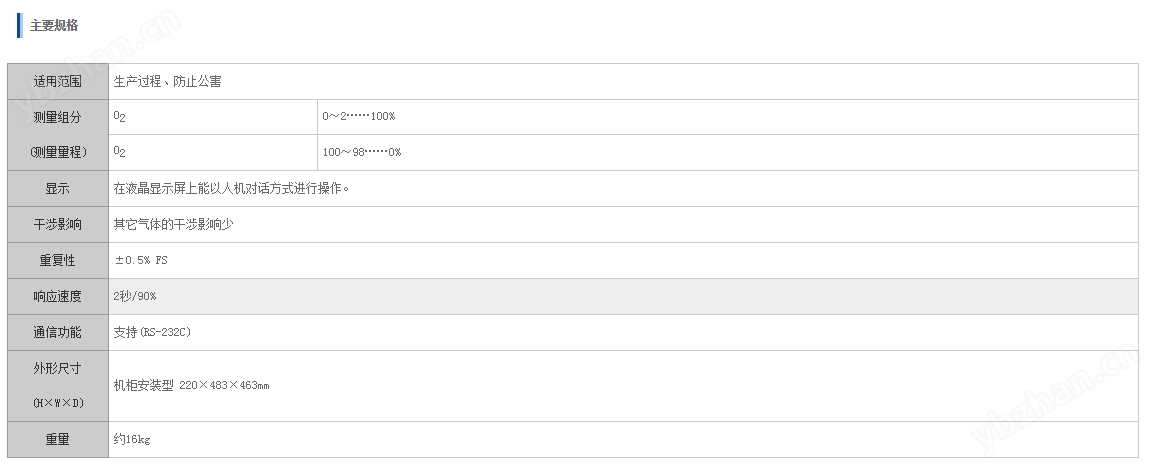Click the 机柜安装型 220×483×463mm value
The height and width of the screenshot is (470, 1152).
click(x=191, y=385)
